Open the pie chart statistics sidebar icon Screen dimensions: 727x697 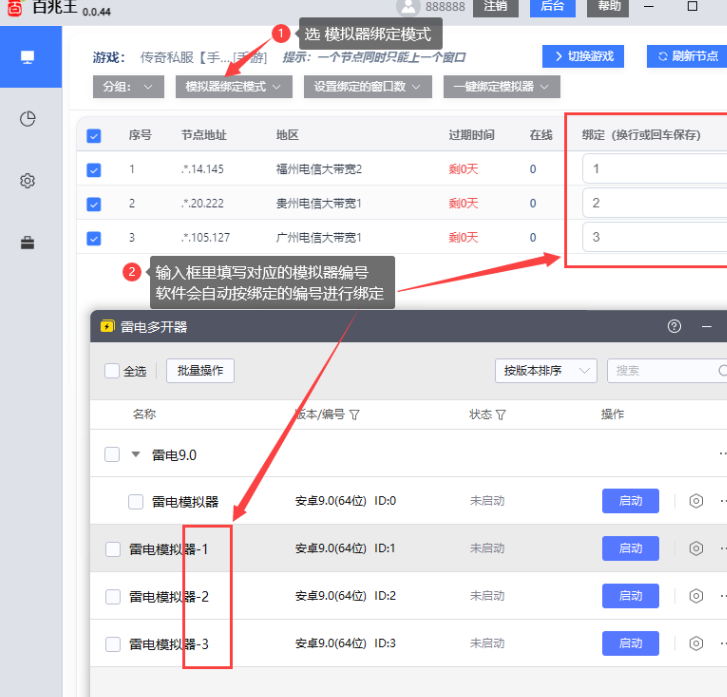pyautogui.click(x=28, y=119)
